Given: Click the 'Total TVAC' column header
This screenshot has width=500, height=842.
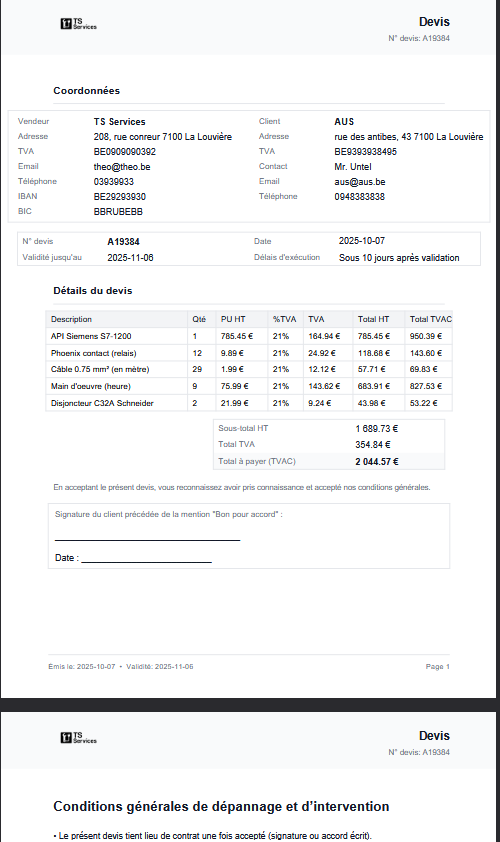Looking at the screenshot, I should [x=431, y=320].
